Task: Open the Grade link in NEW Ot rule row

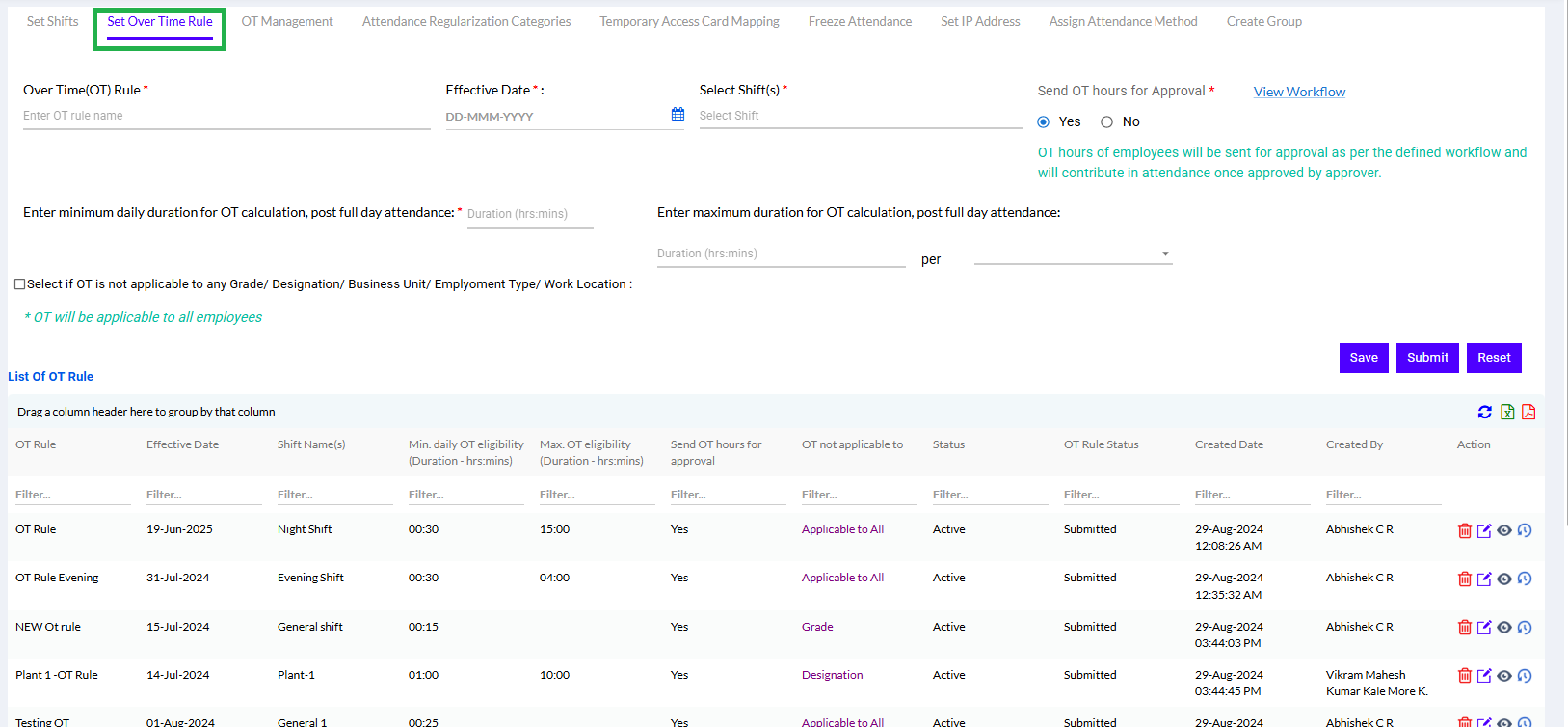Action: coord(817,627)
